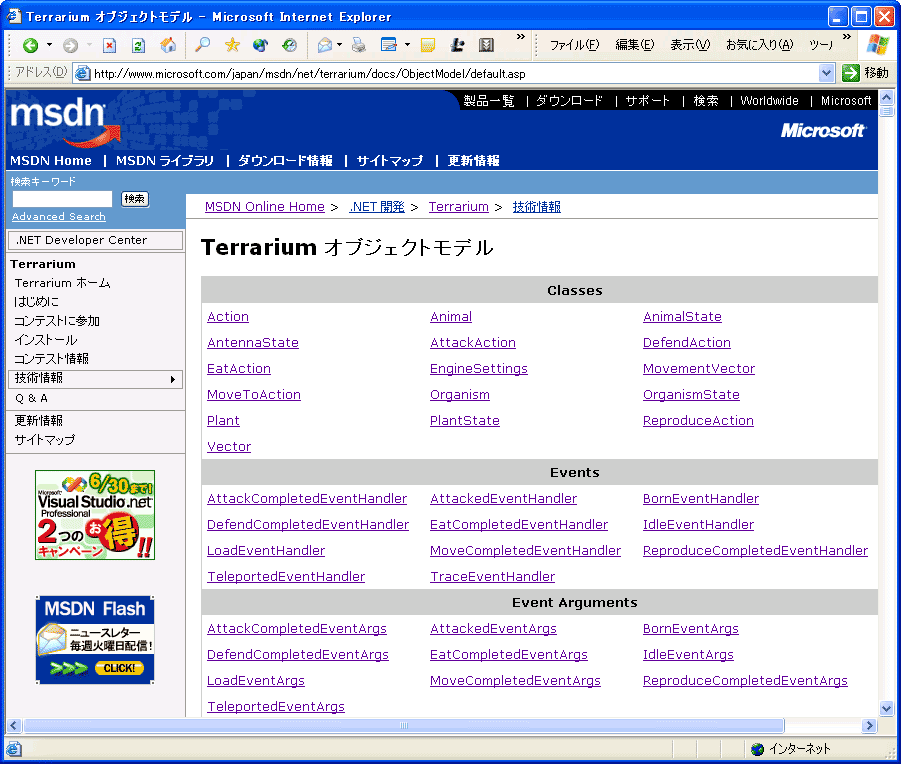Click the horizontal scrollbar thumb
The image size is (901, 764).
(x=403, y=726)
